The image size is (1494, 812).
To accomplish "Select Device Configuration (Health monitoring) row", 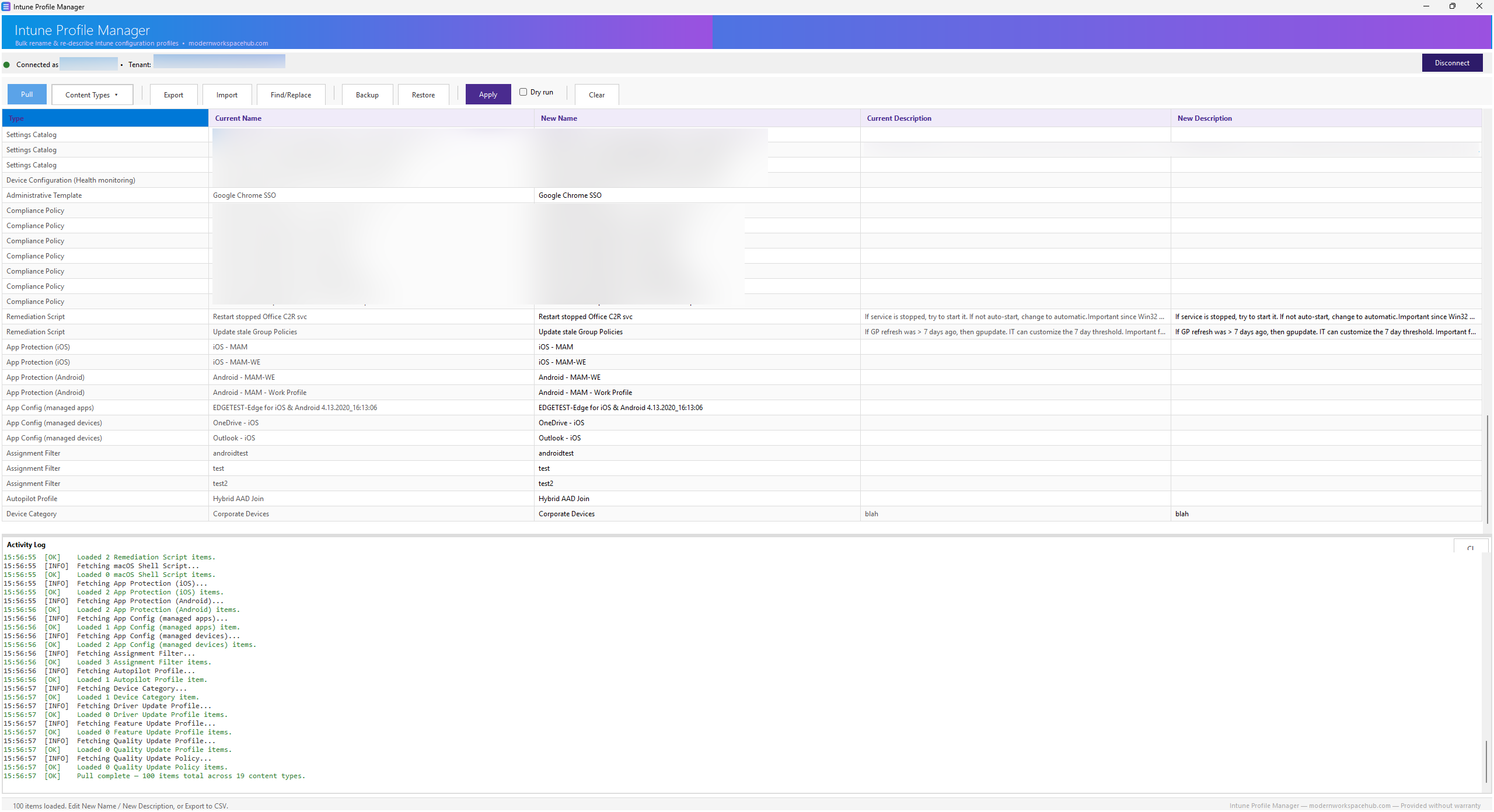I will tap(105, 180).
